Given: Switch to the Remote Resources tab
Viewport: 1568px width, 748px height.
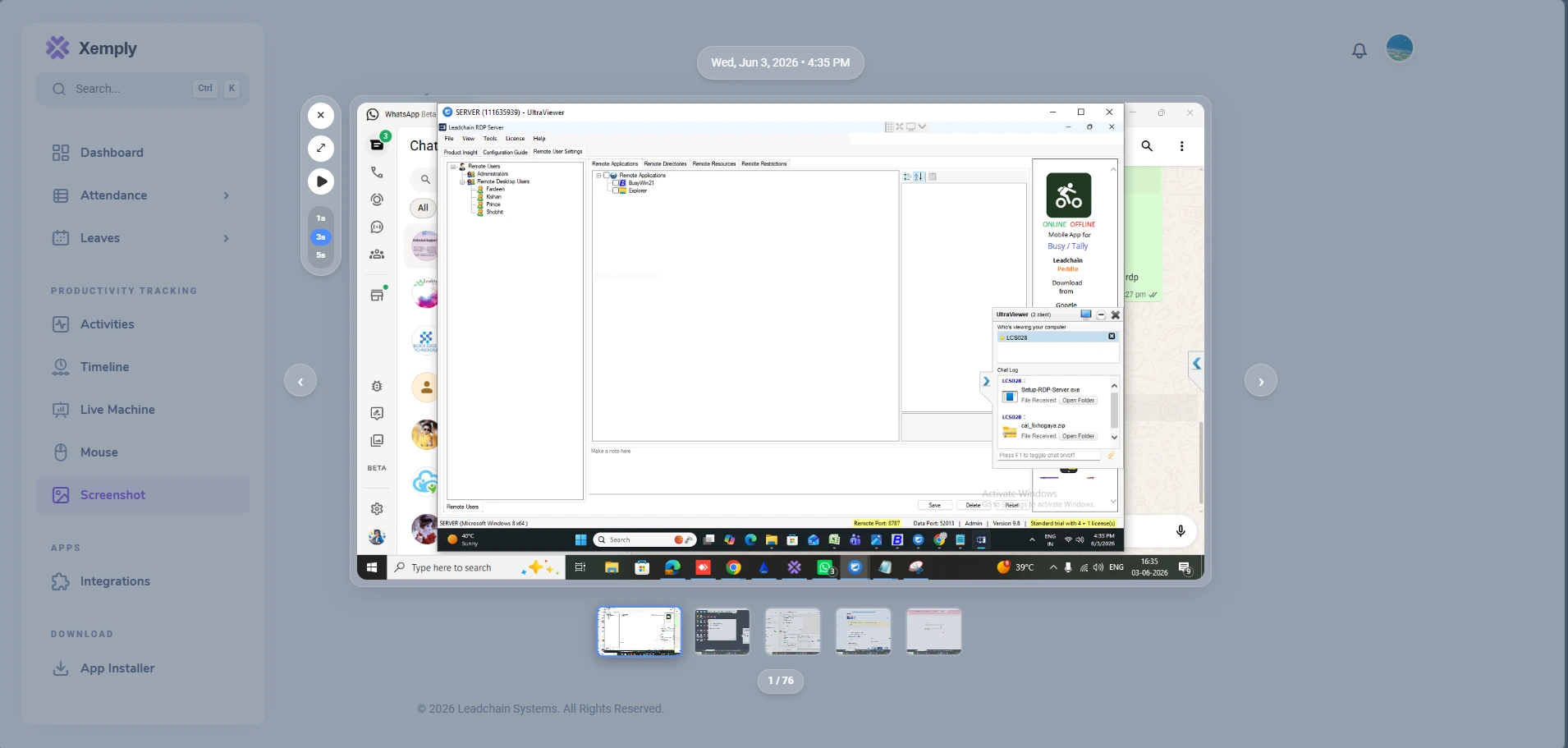Looking at the screenshot, I should [x=714, y=164].
